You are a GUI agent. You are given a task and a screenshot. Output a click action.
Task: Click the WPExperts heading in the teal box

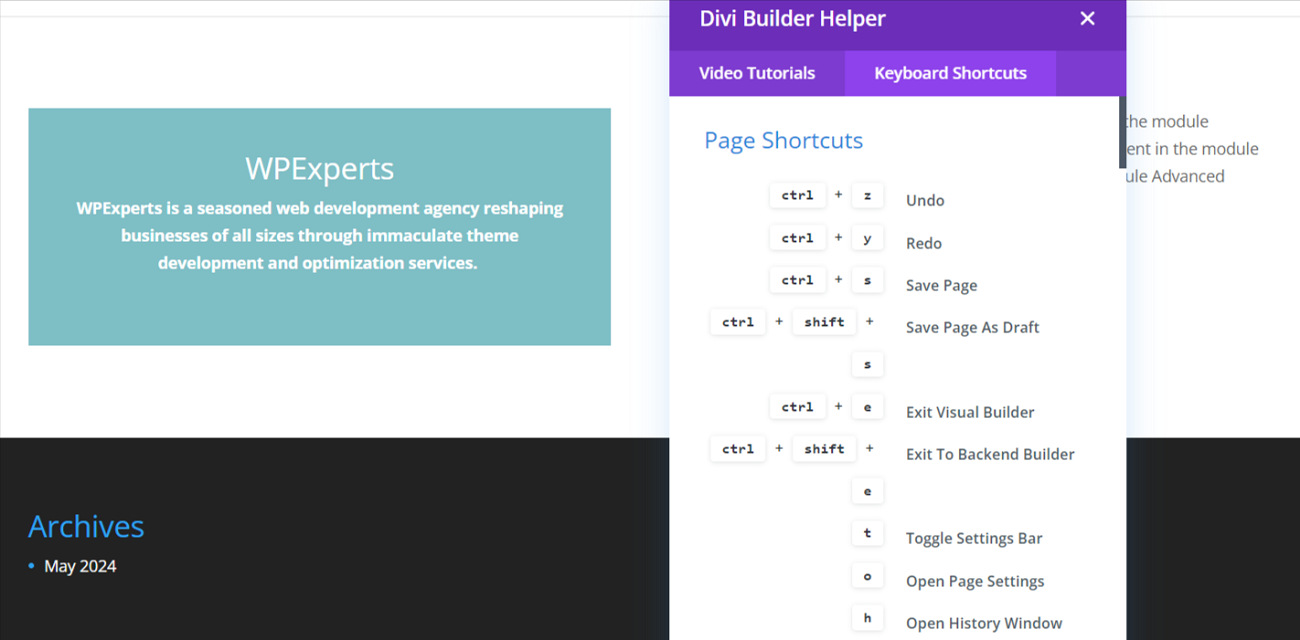tap(319, 168)
